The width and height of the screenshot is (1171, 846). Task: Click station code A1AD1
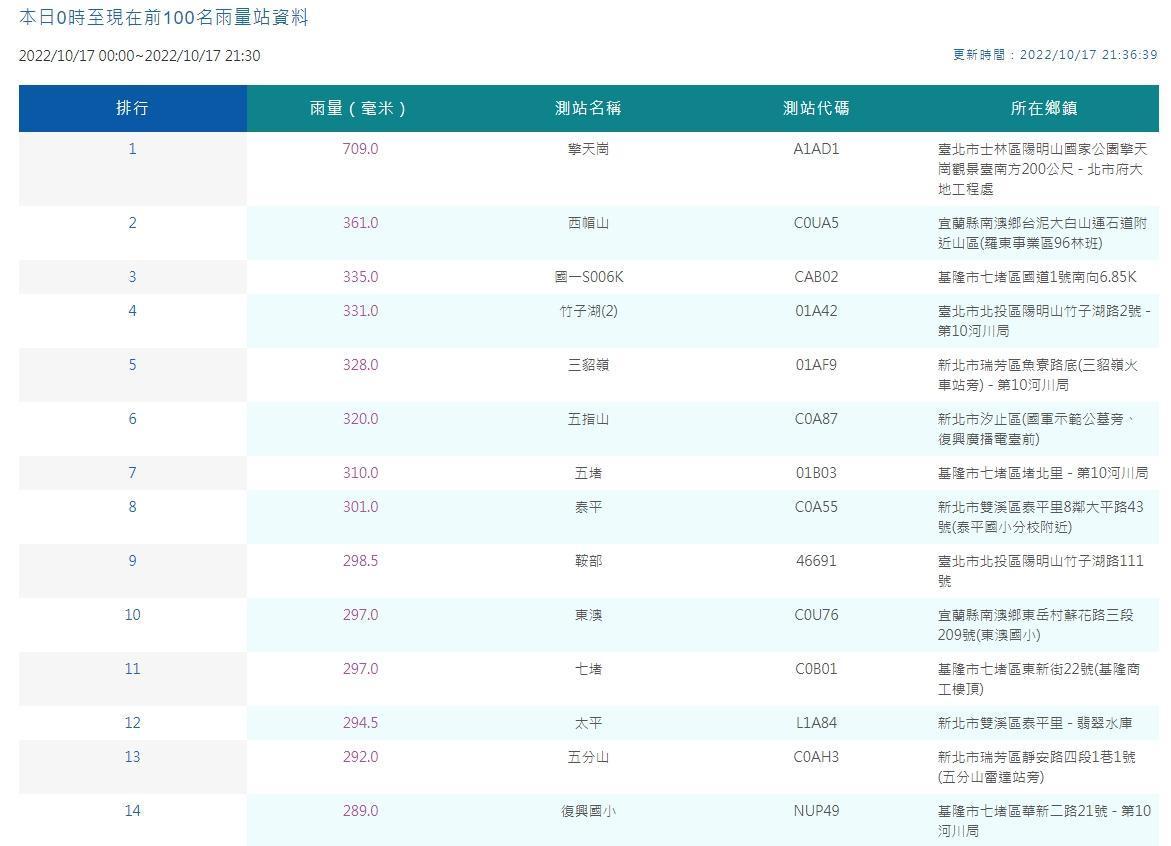coord(816,149)
